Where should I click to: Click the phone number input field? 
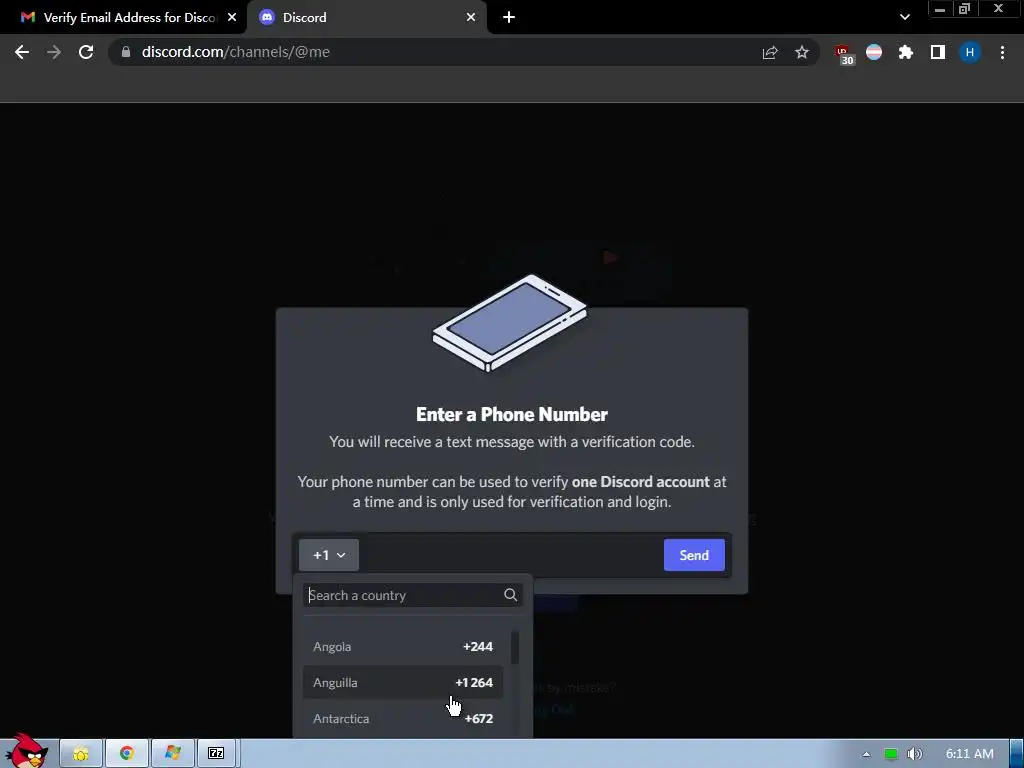coord(511,555)
